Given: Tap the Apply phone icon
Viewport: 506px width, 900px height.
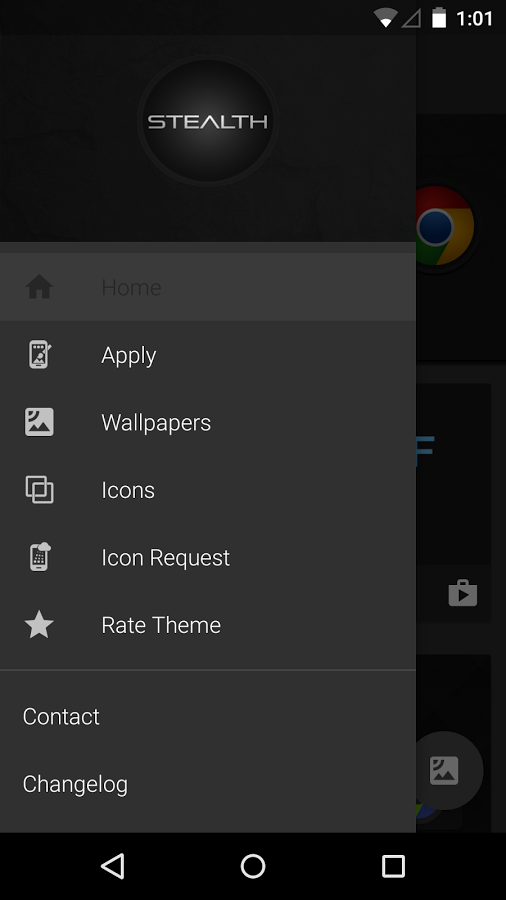Looking at the screenshot, I should click(40, 354).
